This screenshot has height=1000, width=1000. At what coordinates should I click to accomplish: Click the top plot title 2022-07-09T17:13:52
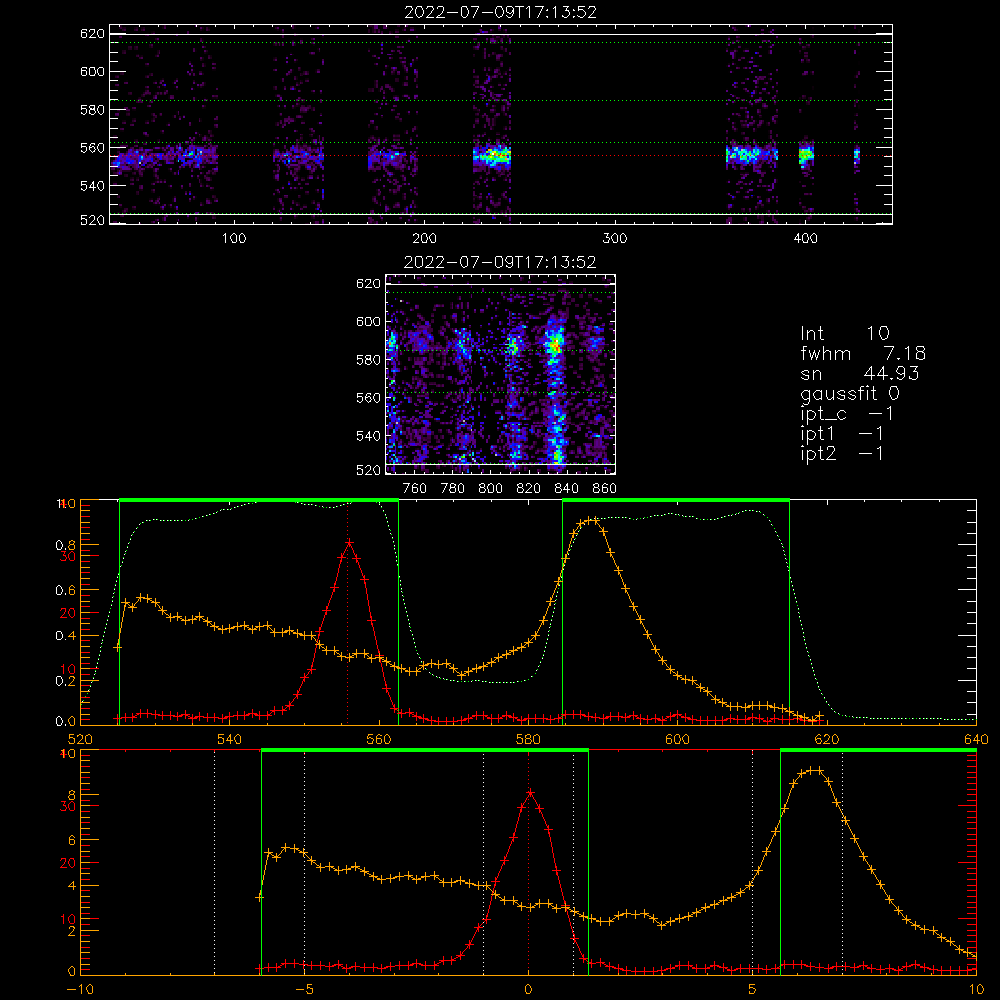click(500, 12)
